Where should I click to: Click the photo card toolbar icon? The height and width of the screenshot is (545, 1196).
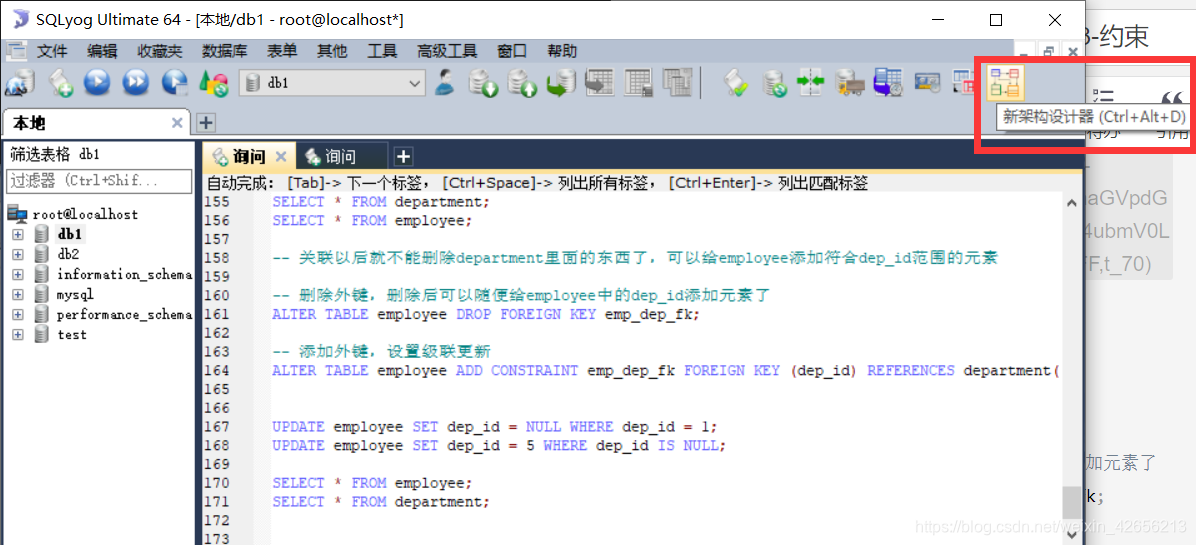[x=928, y=82]
